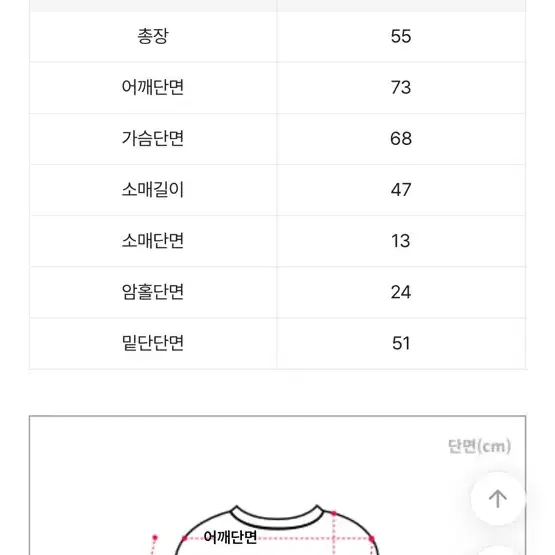
Task: Click the 암홀단면 value 24
Action: point(401,292)
